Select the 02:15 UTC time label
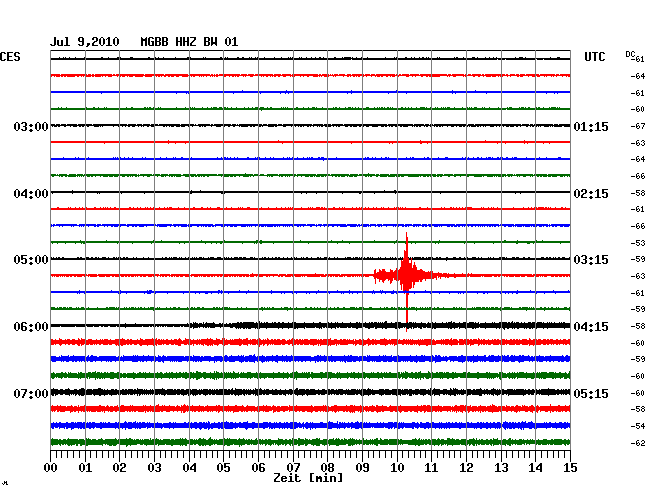 [x=591, y=194]
